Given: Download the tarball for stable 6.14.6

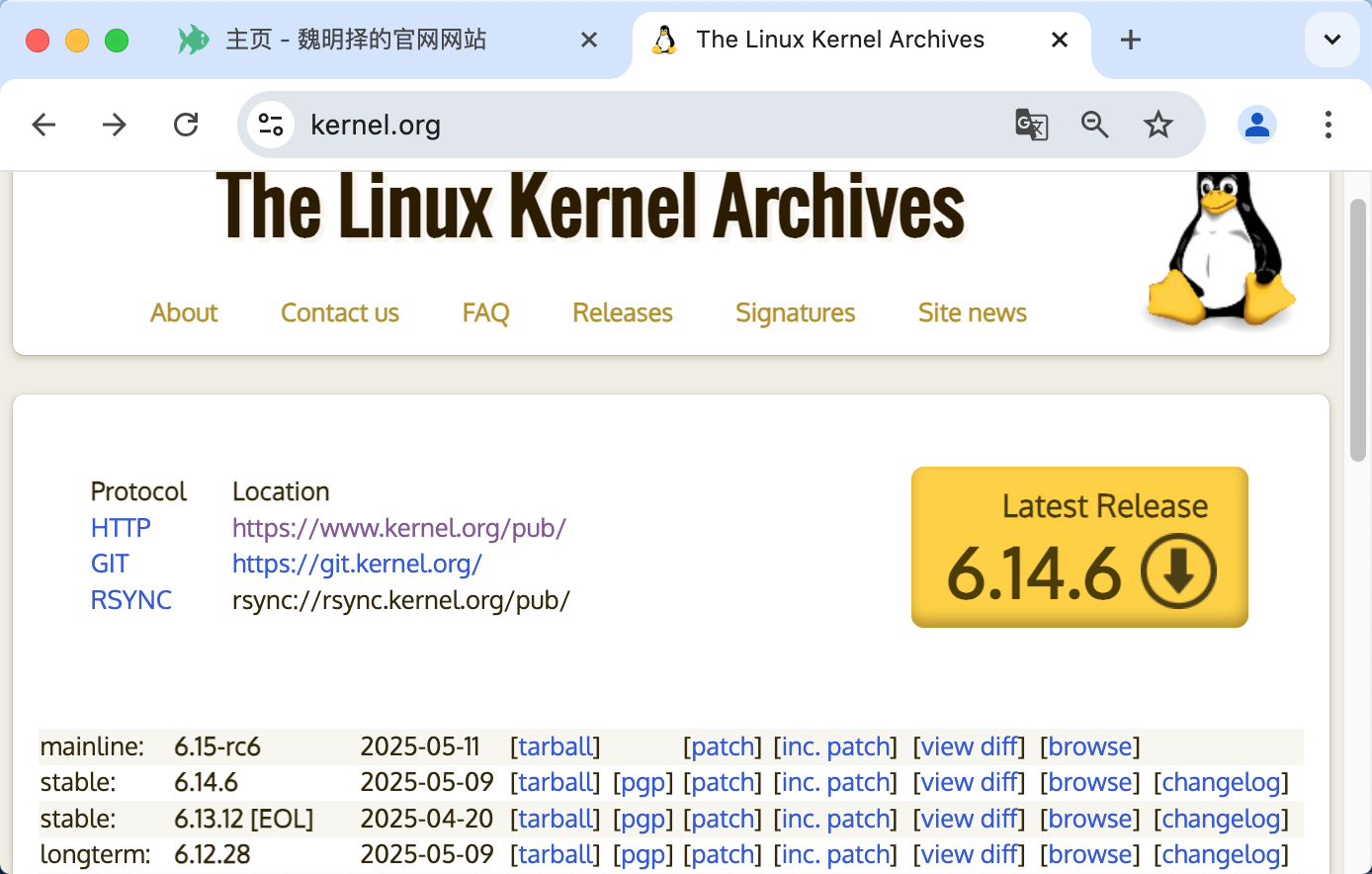Looking at the screenshot, I should click(556, 782).
